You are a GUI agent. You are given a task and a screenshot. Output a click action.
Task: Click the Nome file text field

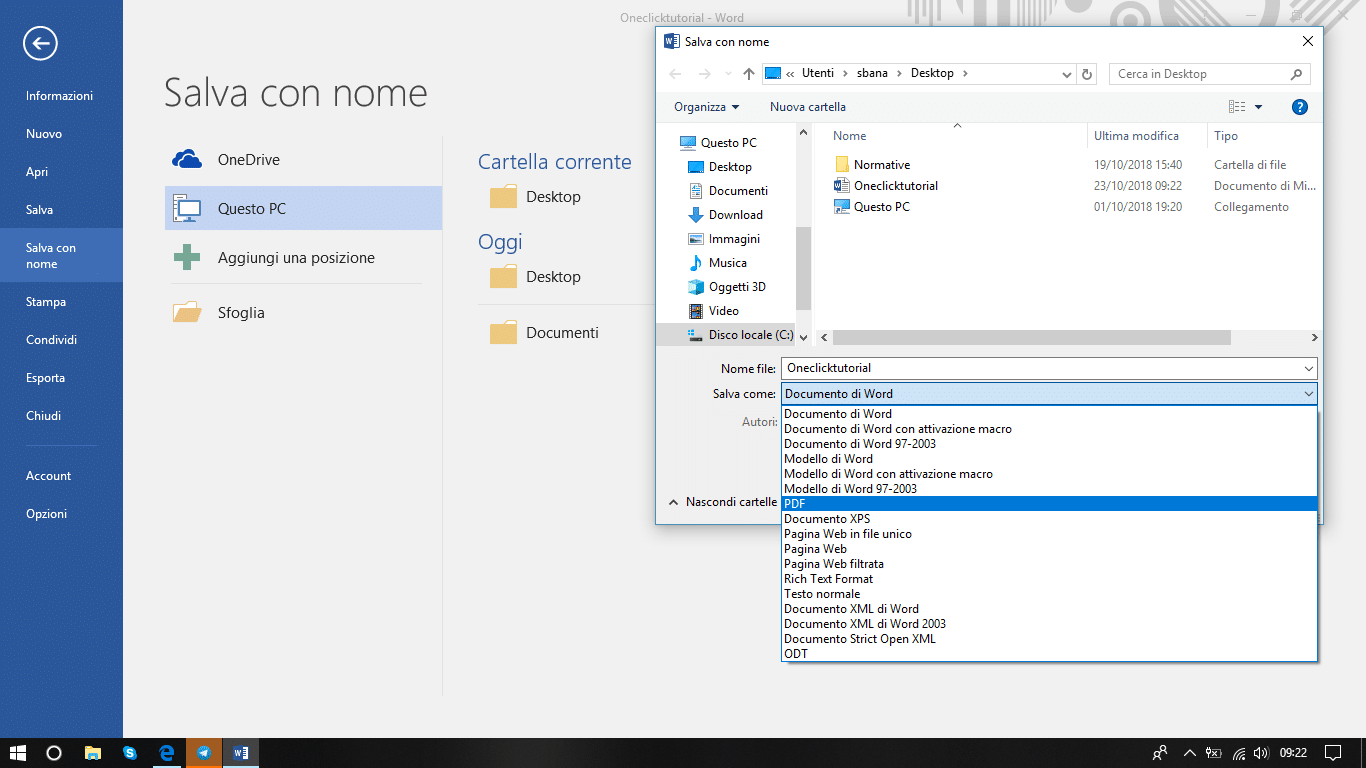coord(1041,369)
